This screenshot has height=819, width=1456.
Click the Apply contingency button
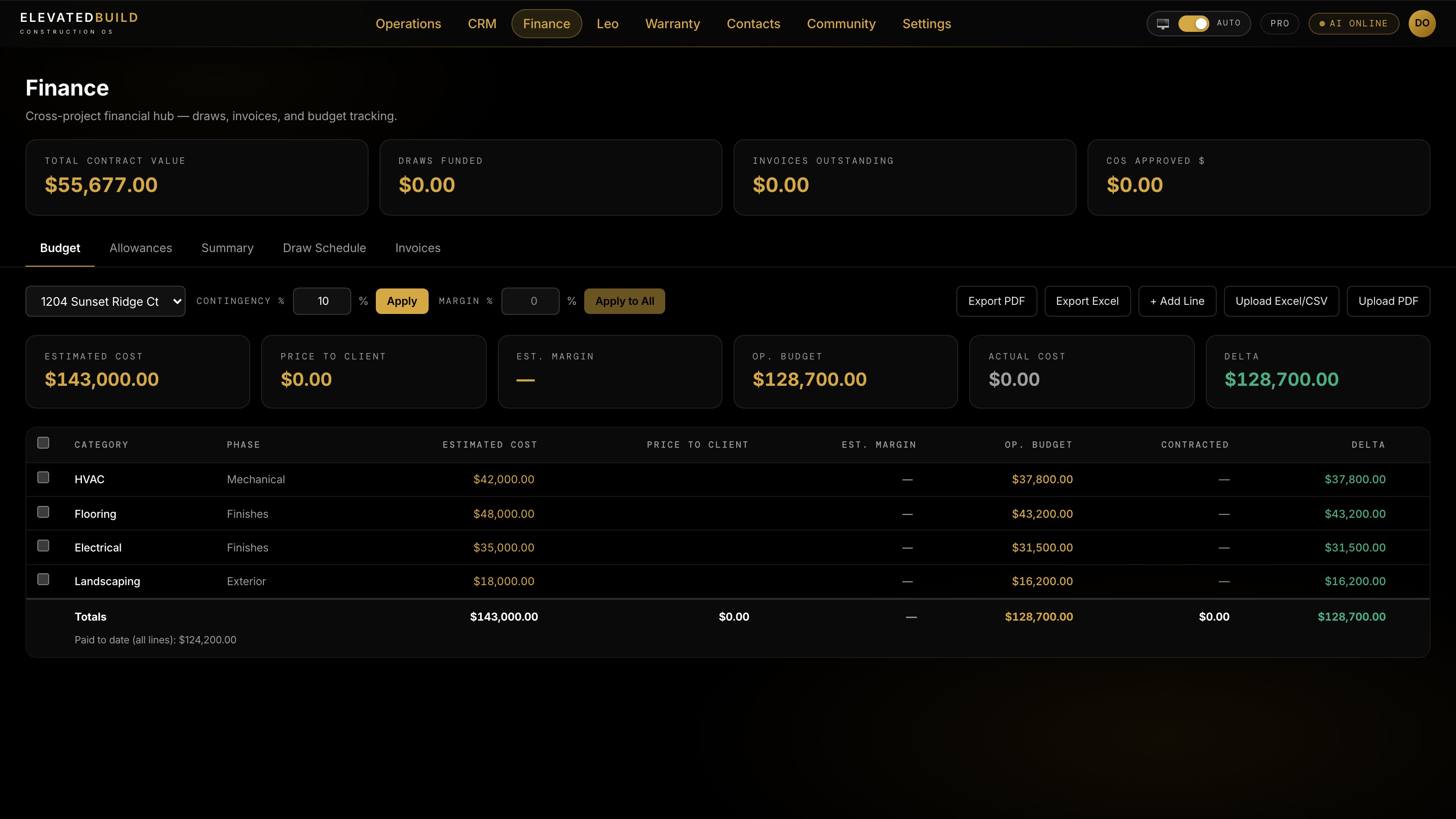[402, 301]
